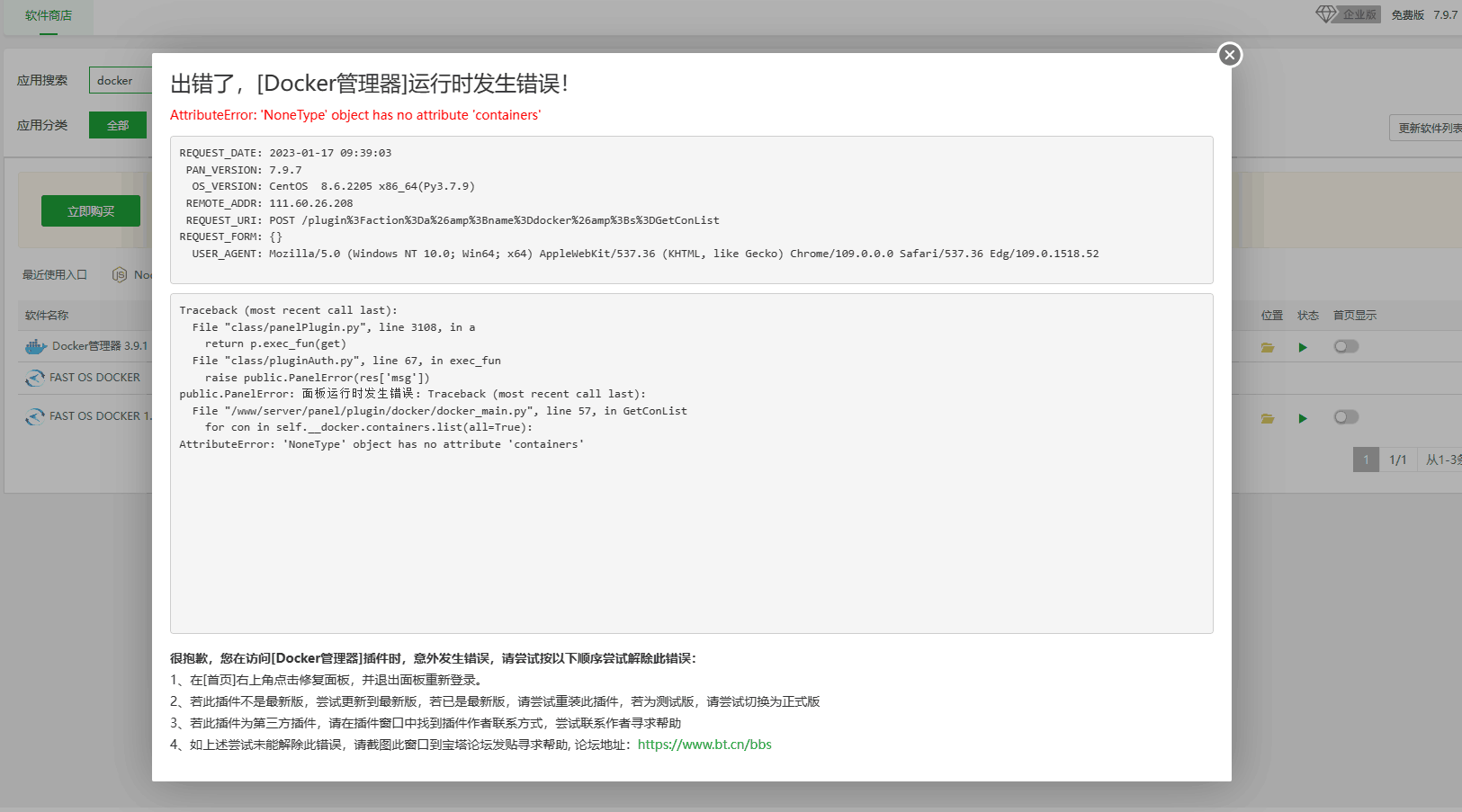Click the Traceback first line
This screenshot has width=1462, height=812.
coord(288,310)
